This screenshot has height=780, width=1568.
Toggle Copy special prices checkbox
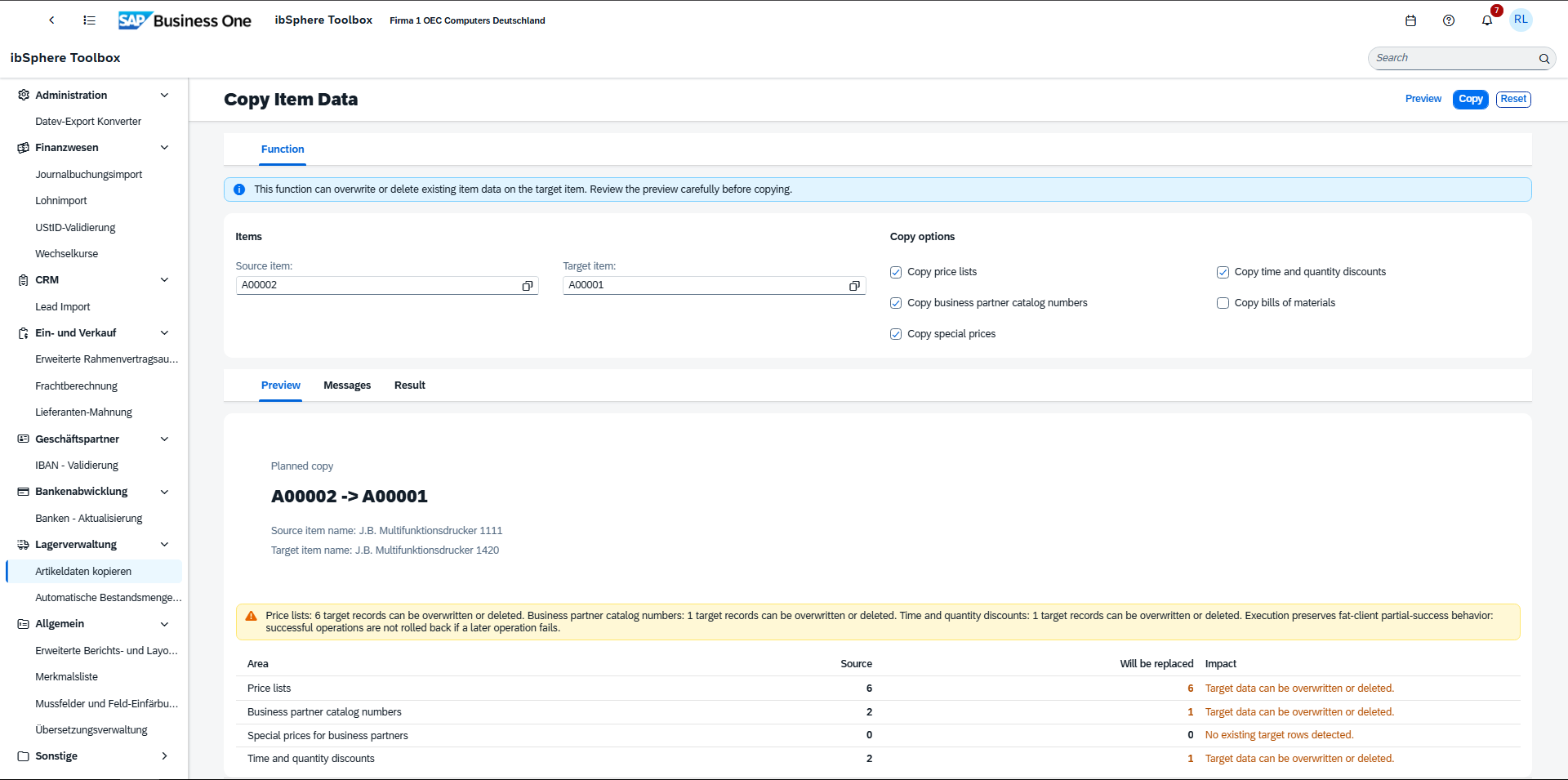(x=896, y=334)
